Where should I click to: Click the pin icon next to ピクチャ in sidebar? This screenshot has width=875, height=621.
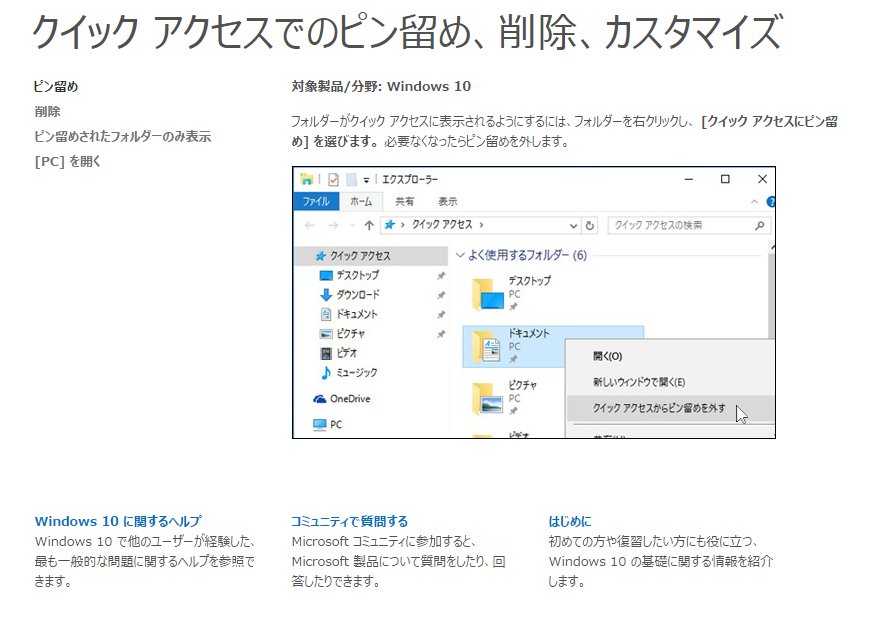tap(441, 334)
